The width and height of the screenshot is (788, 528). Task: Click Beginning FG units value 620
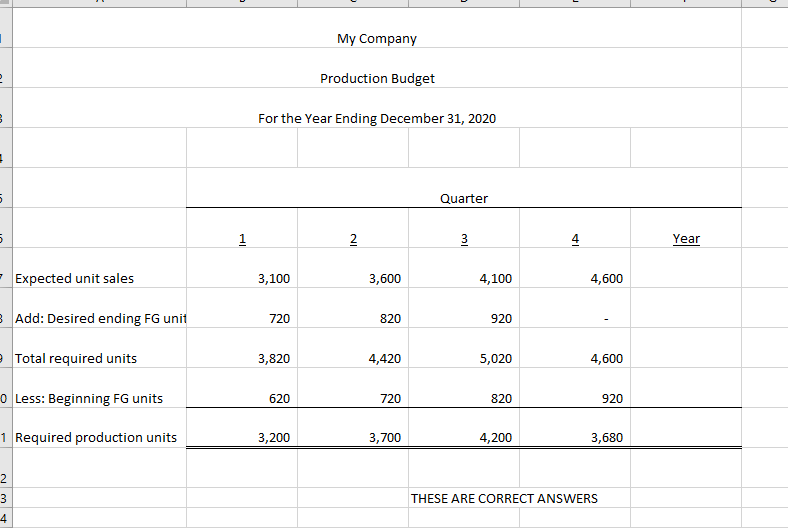tap(242, 388)
